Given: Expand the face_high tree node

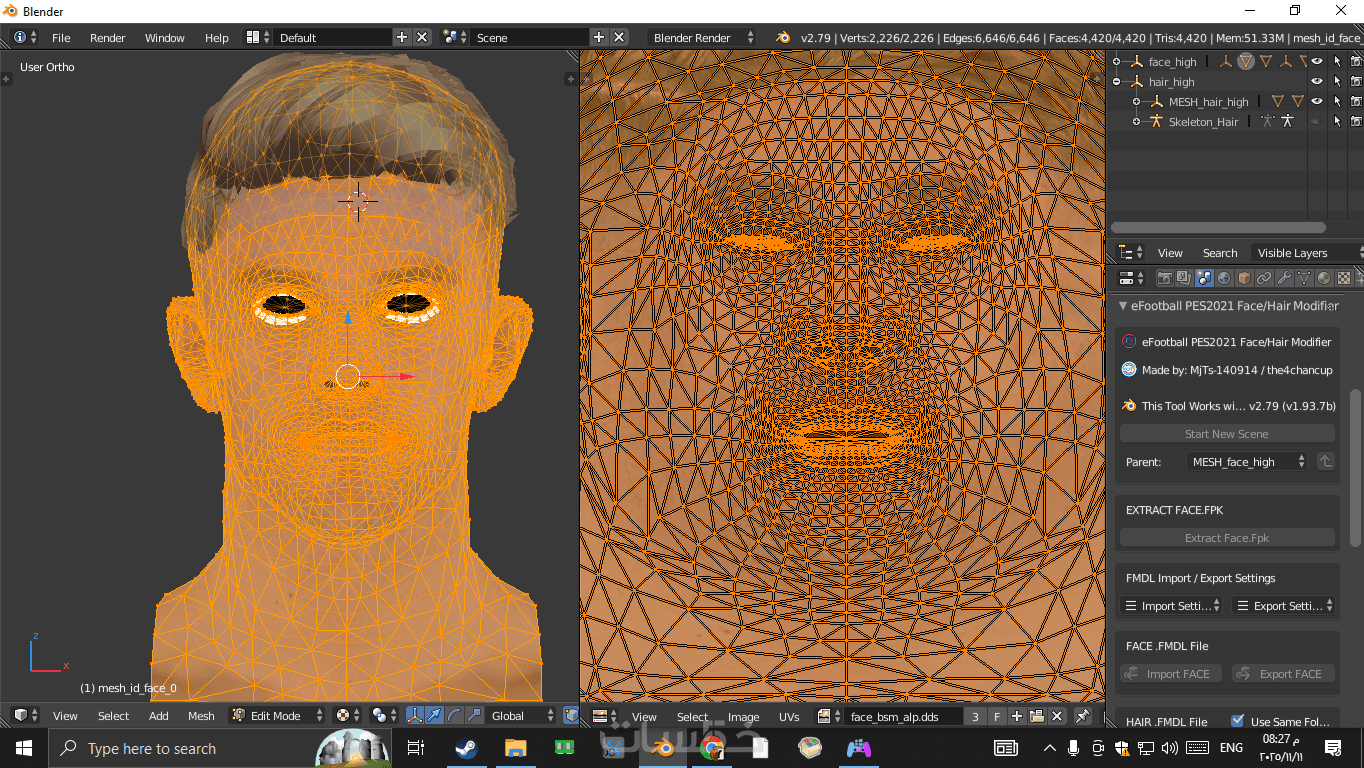Looking at the screenshot, I should click(1117, 62).
